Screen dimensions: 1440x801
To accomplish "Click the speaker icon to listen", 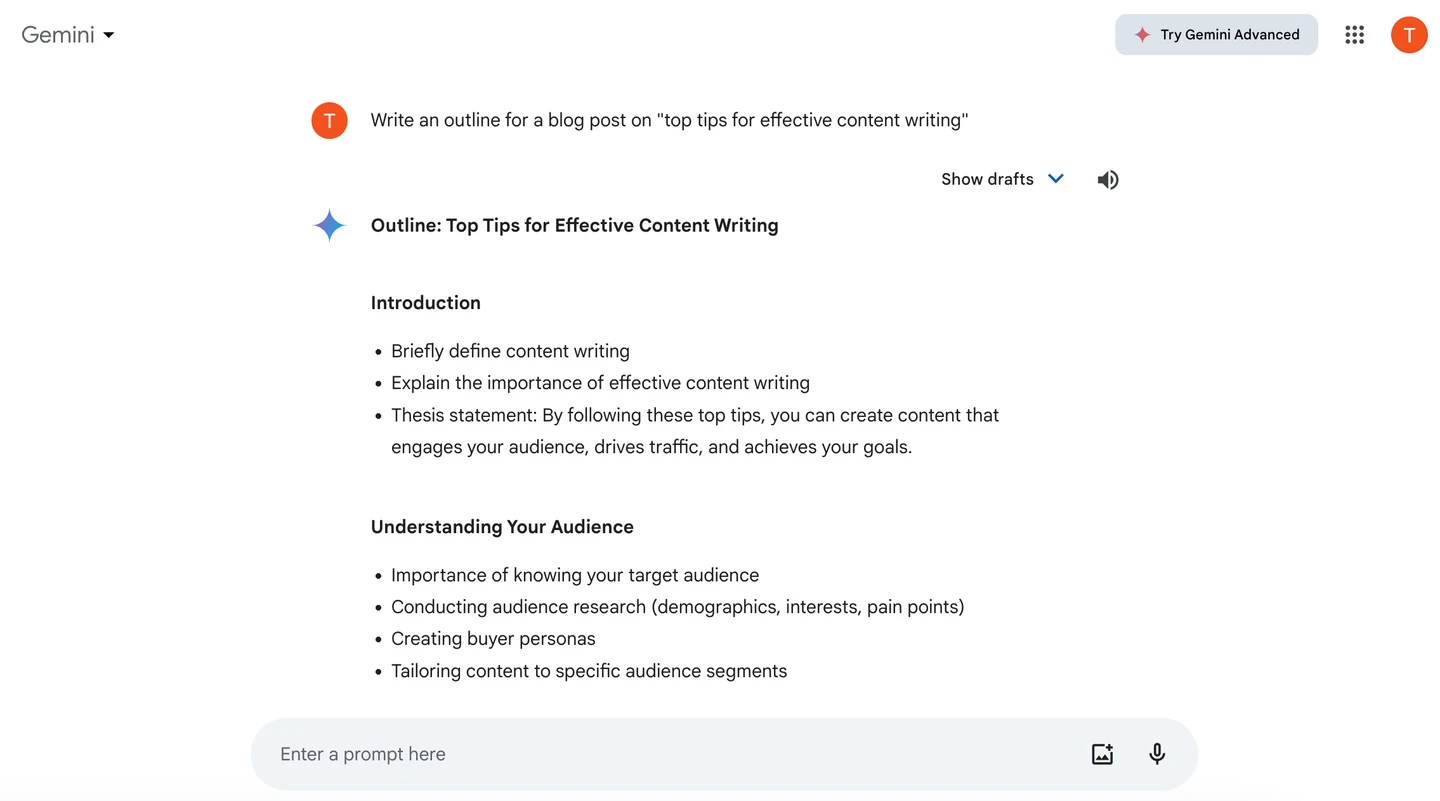I will (x=1107, y=180).
